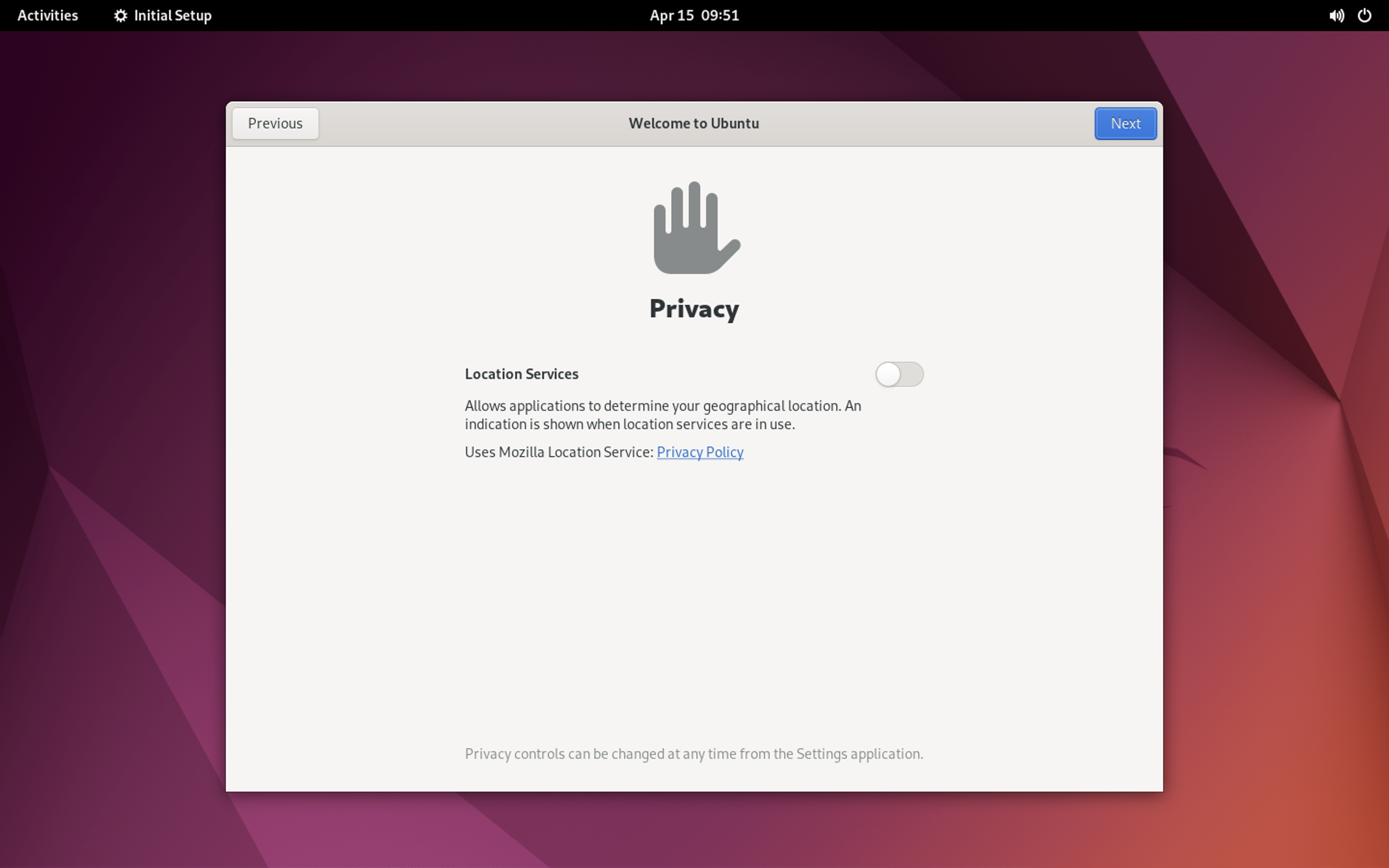Click the gear icon beside Initial Setup
Screen dimensions: 1389x868
click(x=120, y=15)
